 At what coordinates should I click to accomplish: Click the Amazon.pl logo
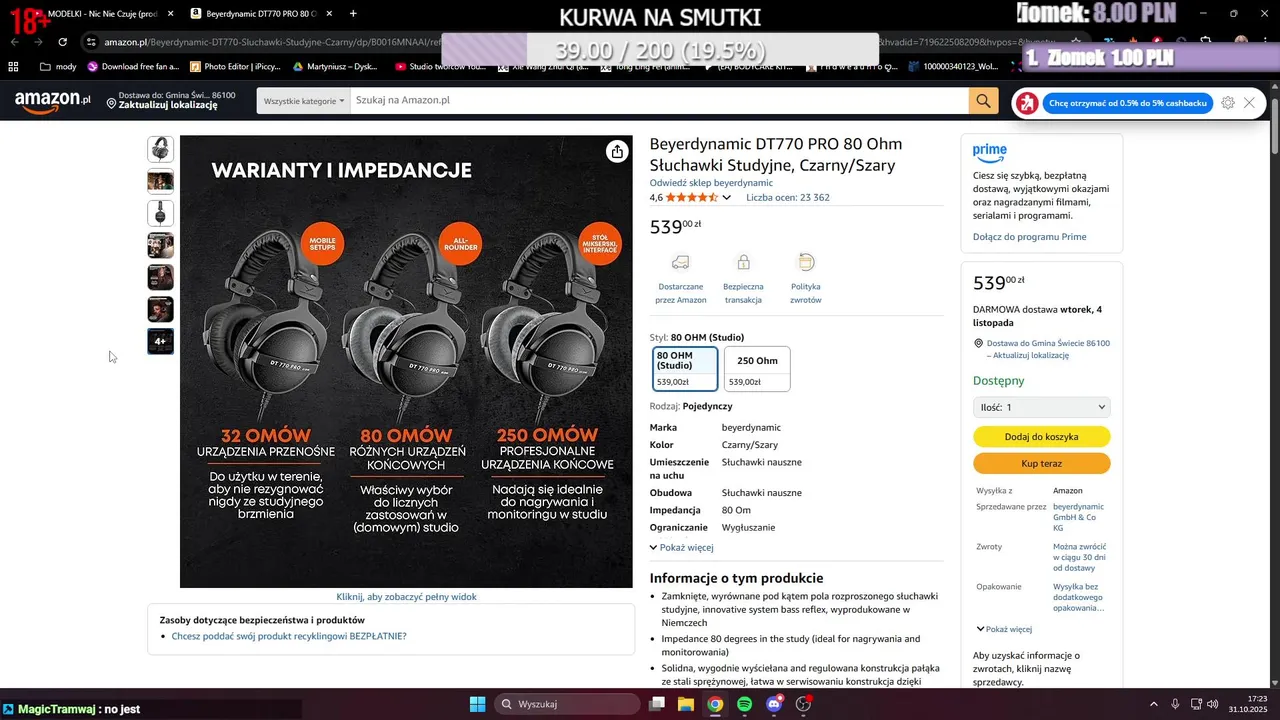(52, 101)
